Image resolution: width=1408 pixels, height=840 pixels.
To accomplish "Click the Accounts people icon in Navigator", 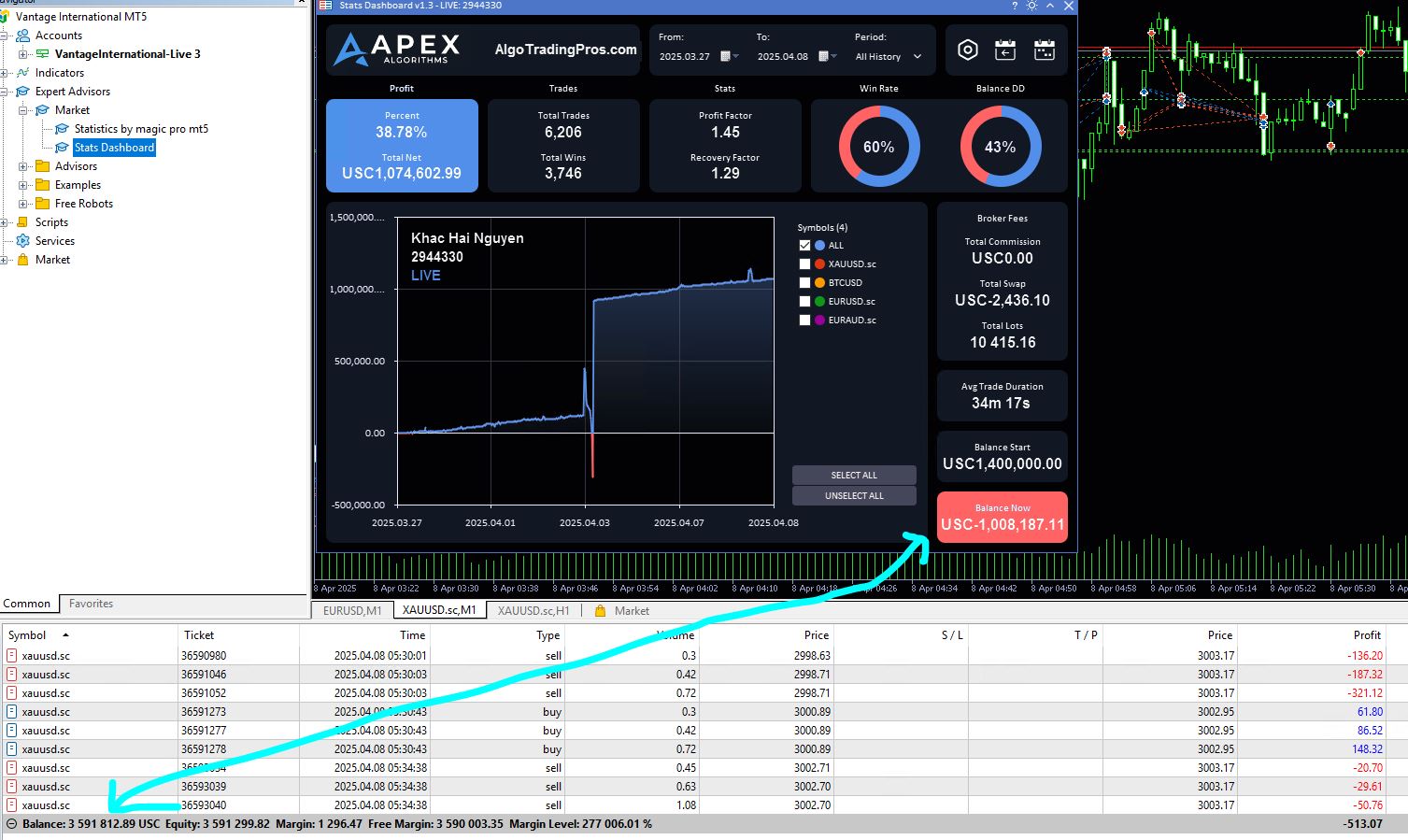I will click(23, 36).
